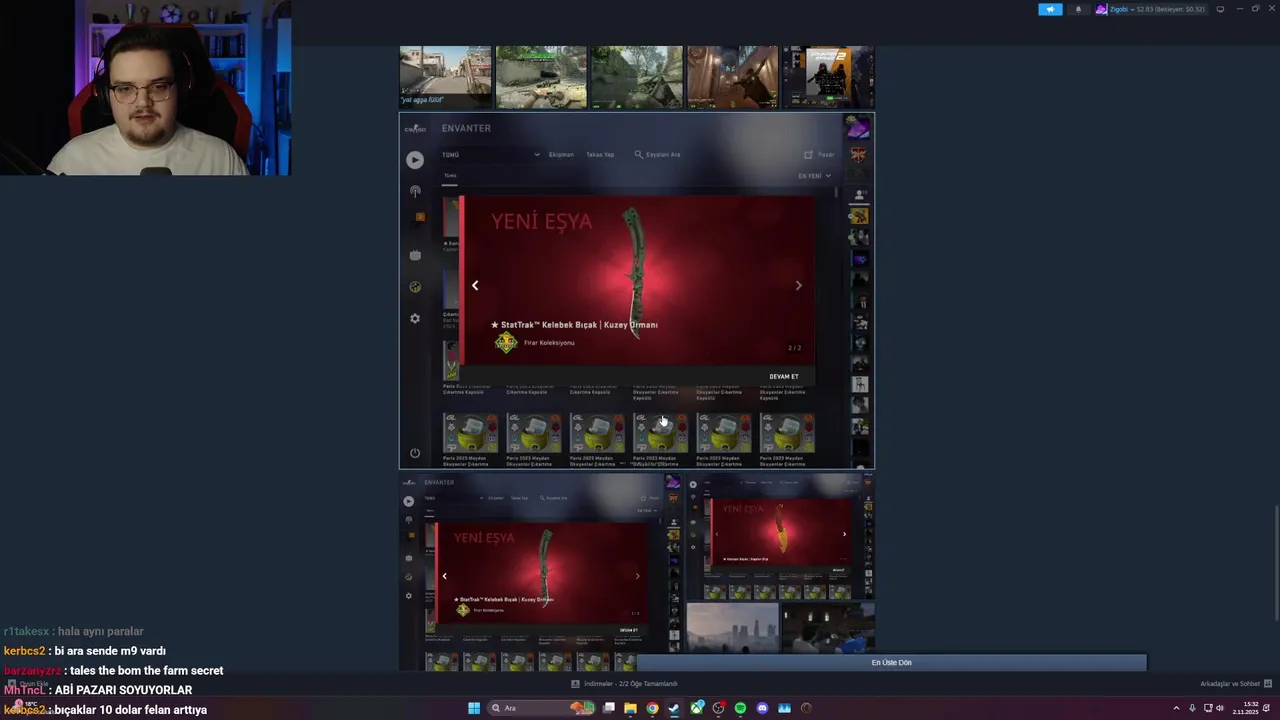The width and height of the screenshot is (1280, 720).
Task: Open Spotify from the taskbar
Action: tap(740, 708)
